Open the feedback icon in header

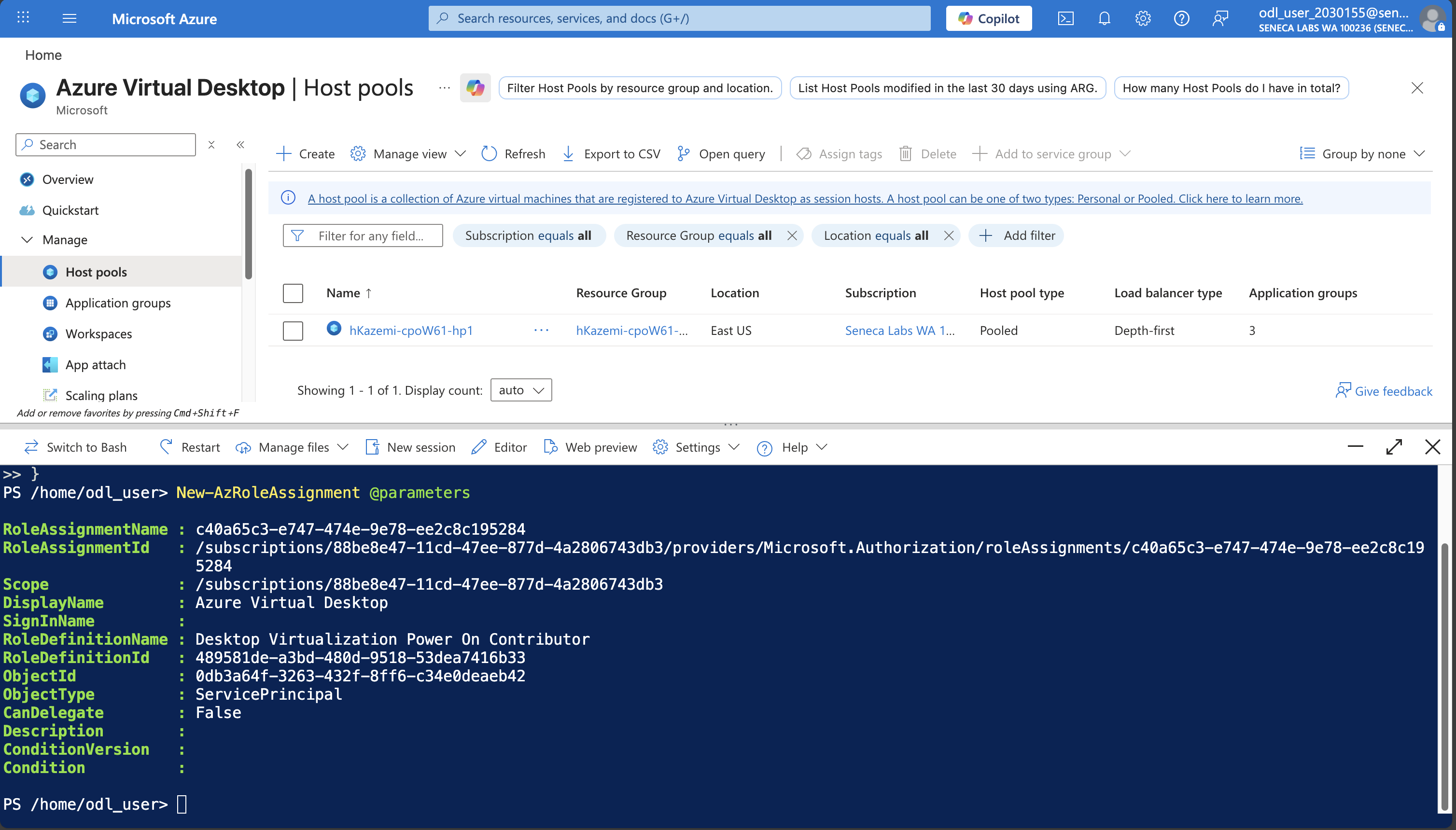pos(1220,18)
